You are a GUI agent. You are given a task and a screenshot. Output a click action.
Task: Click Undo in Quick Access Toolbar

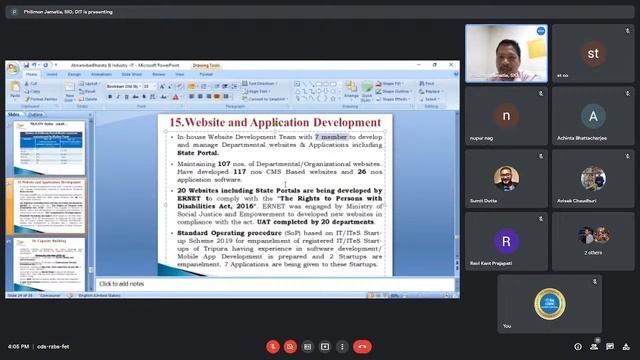pyautogui.click(x=35, y=65)
